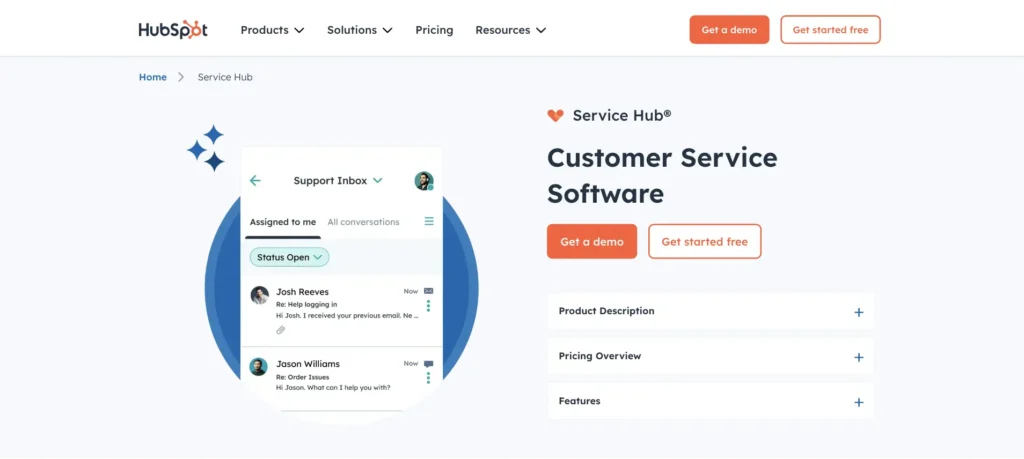Image resolution: width=1024 pixels, height=459 pixels.
Task: Open the Products menu
Action: 272,30
